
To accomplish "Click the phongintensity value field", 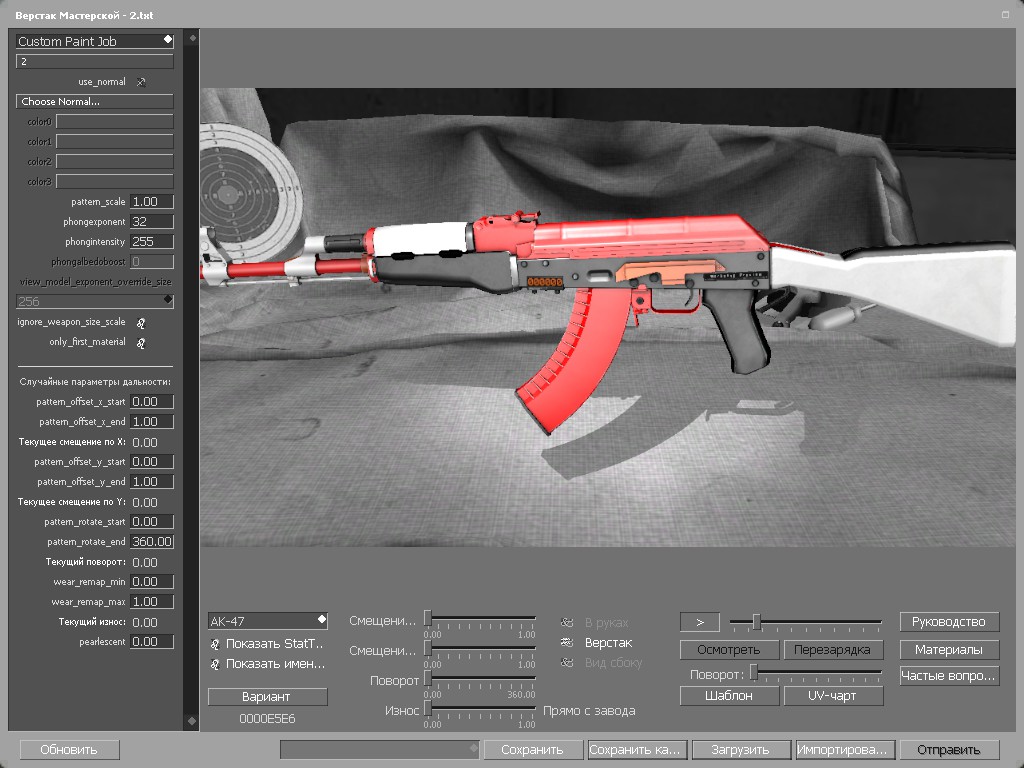I will [x=152, y=242].
